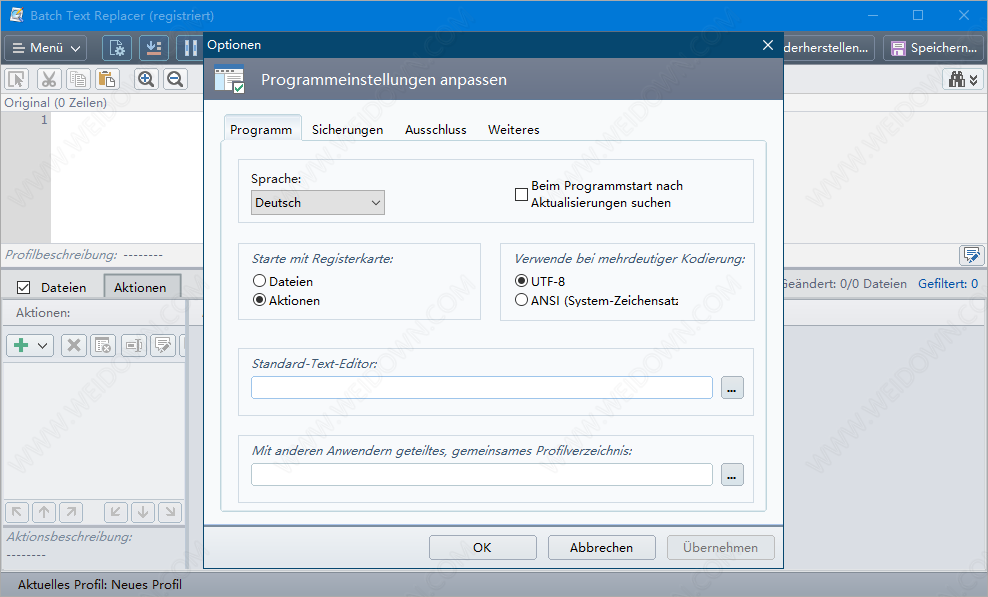This screenshot has height=597, width=988.
Task: Click the down-right arrow move icon
Action: click(x=170, y=512)
